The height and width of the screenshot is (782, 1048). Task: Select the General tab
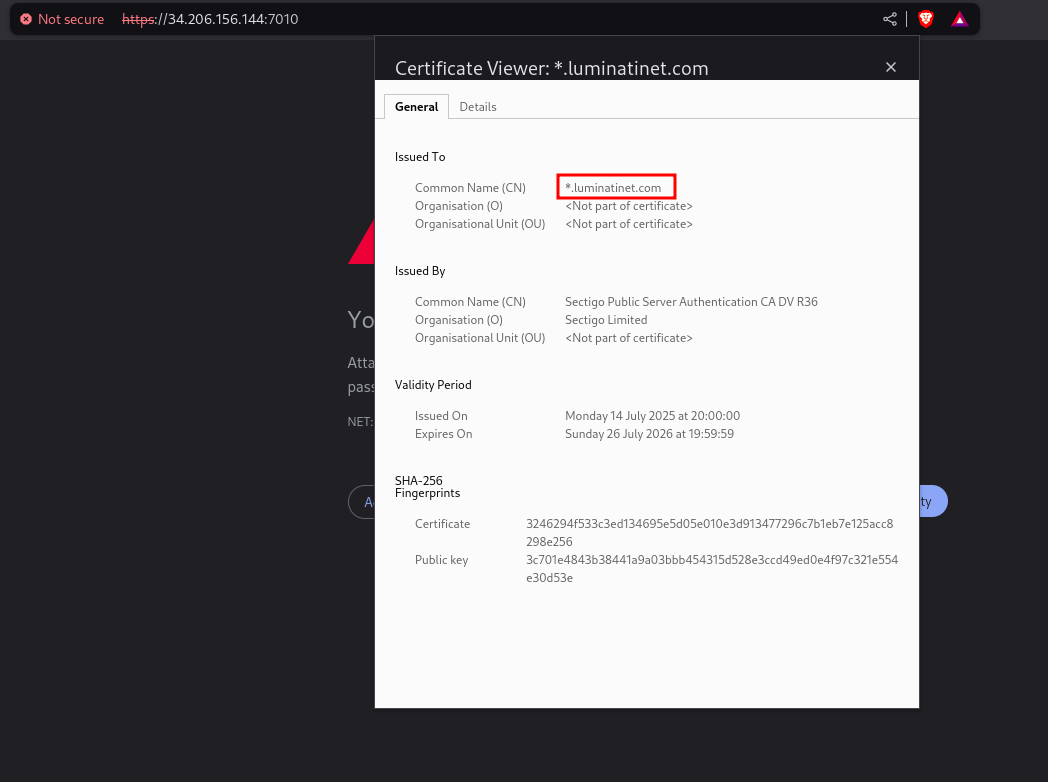[416, 107]
